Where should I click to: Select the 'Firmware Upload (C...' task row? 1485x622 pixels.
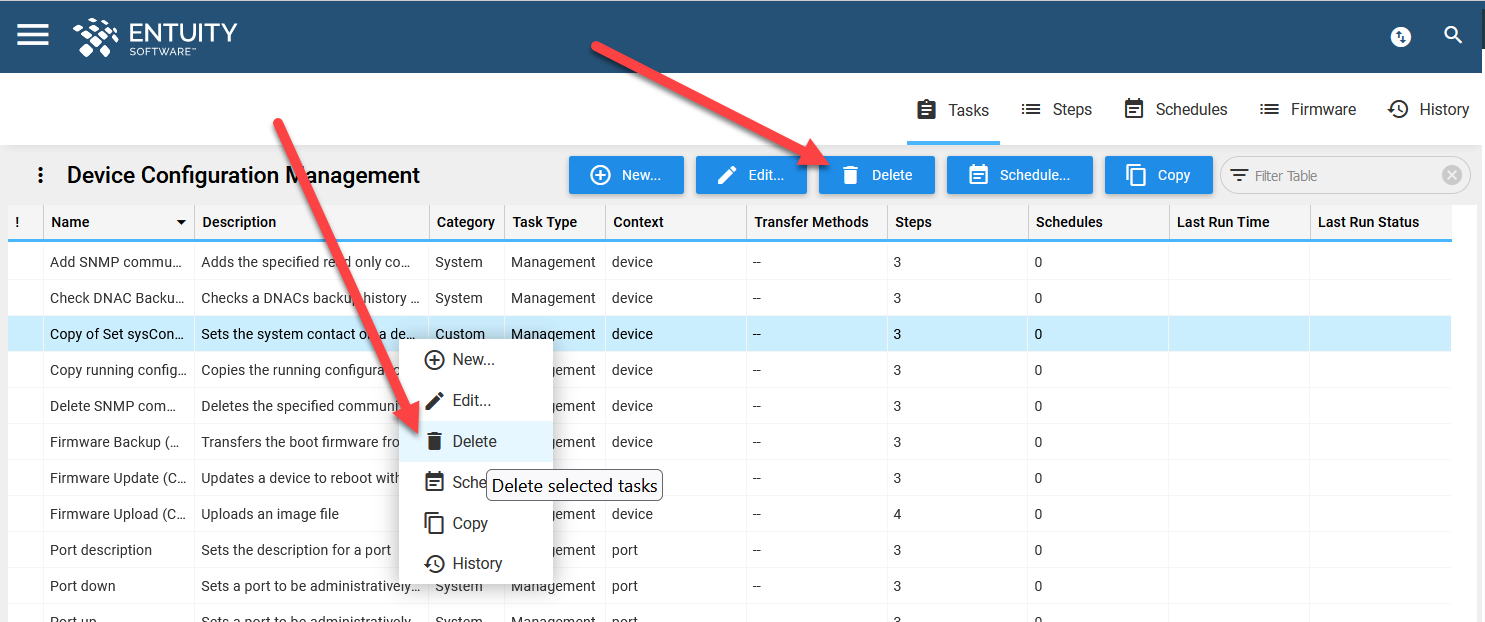point(730,514)
